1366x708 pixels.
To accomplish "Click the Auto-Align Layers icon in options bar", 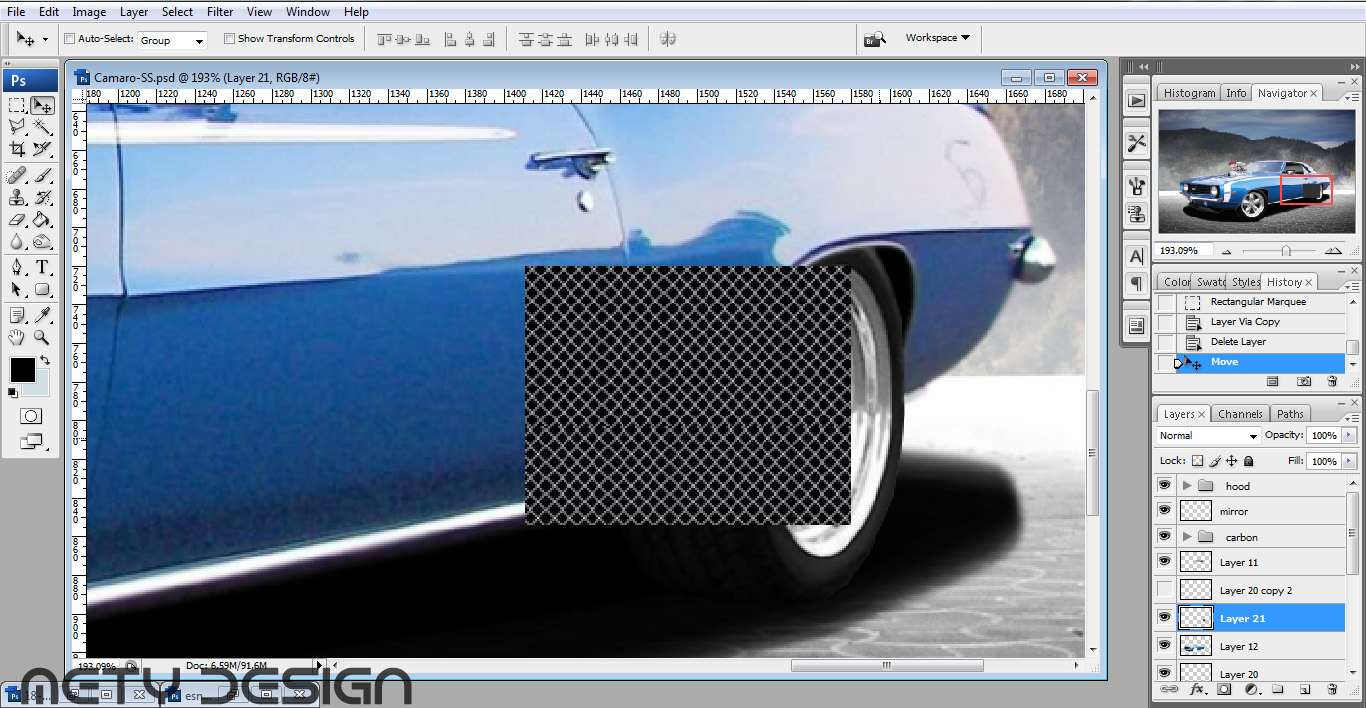I will pyautogui.click(x=668, y=39).
